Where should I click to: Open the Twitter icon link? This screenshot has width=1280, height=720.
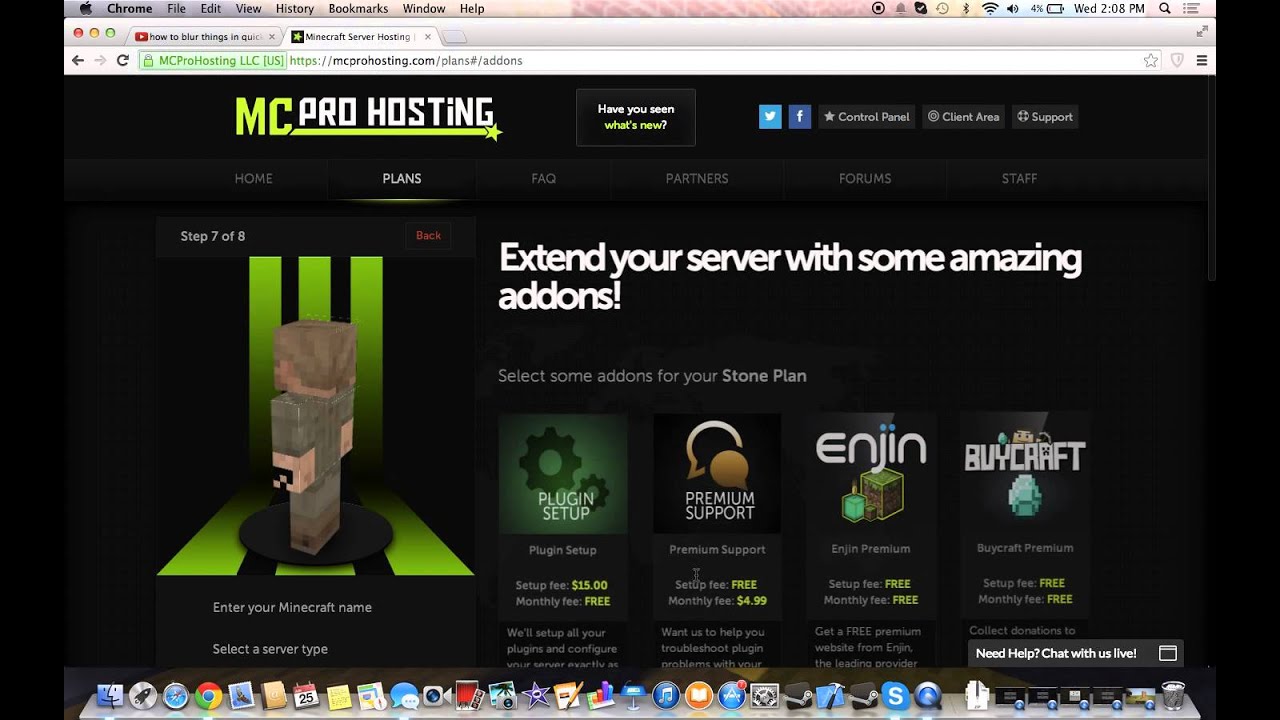(770, 117)
